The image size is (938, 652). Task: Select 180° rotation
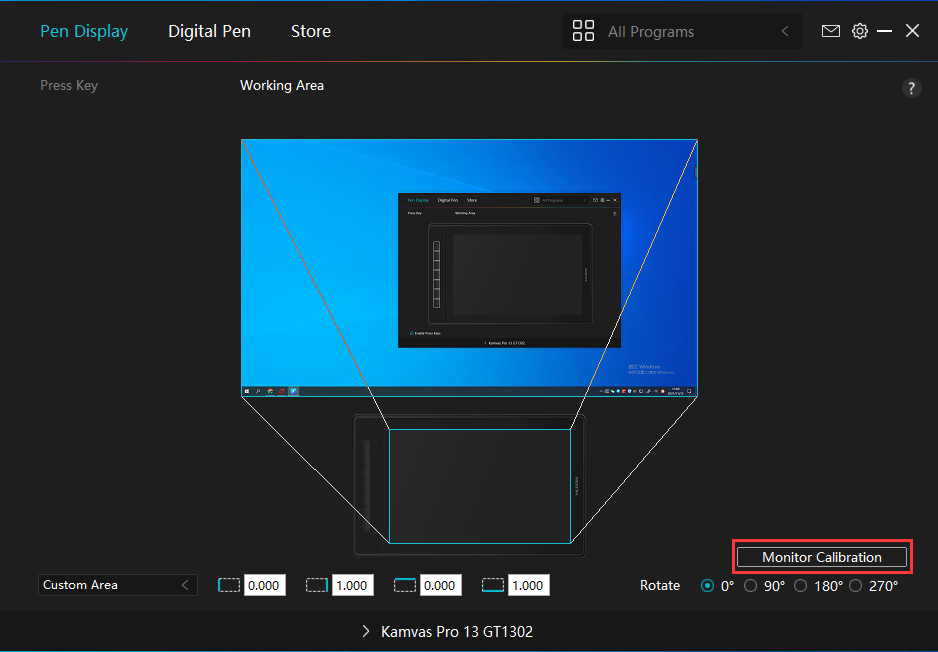click(800, 586)
